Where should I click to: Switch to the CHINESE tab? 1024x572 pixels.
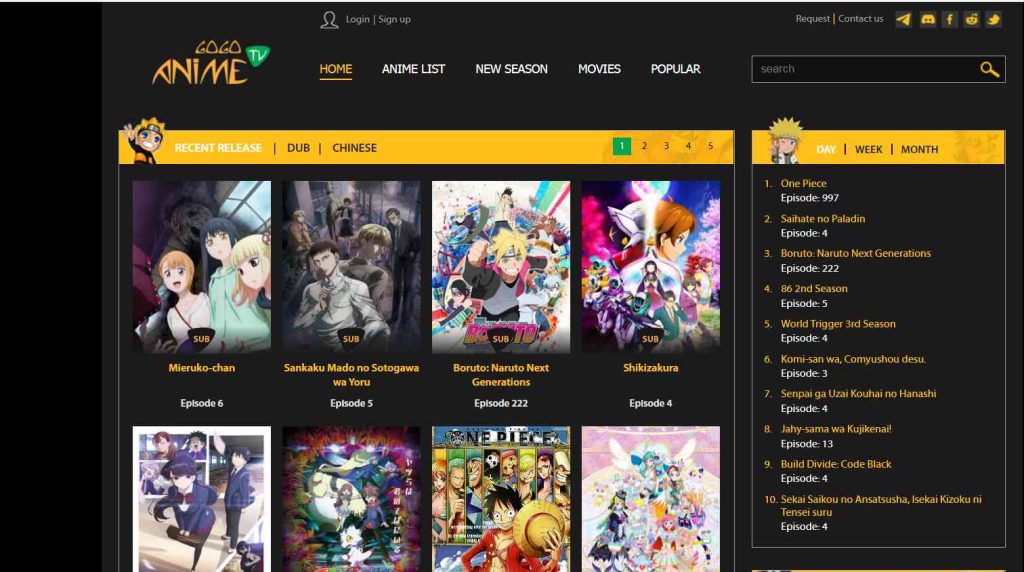pyautogui.click(x=355, y=148)
